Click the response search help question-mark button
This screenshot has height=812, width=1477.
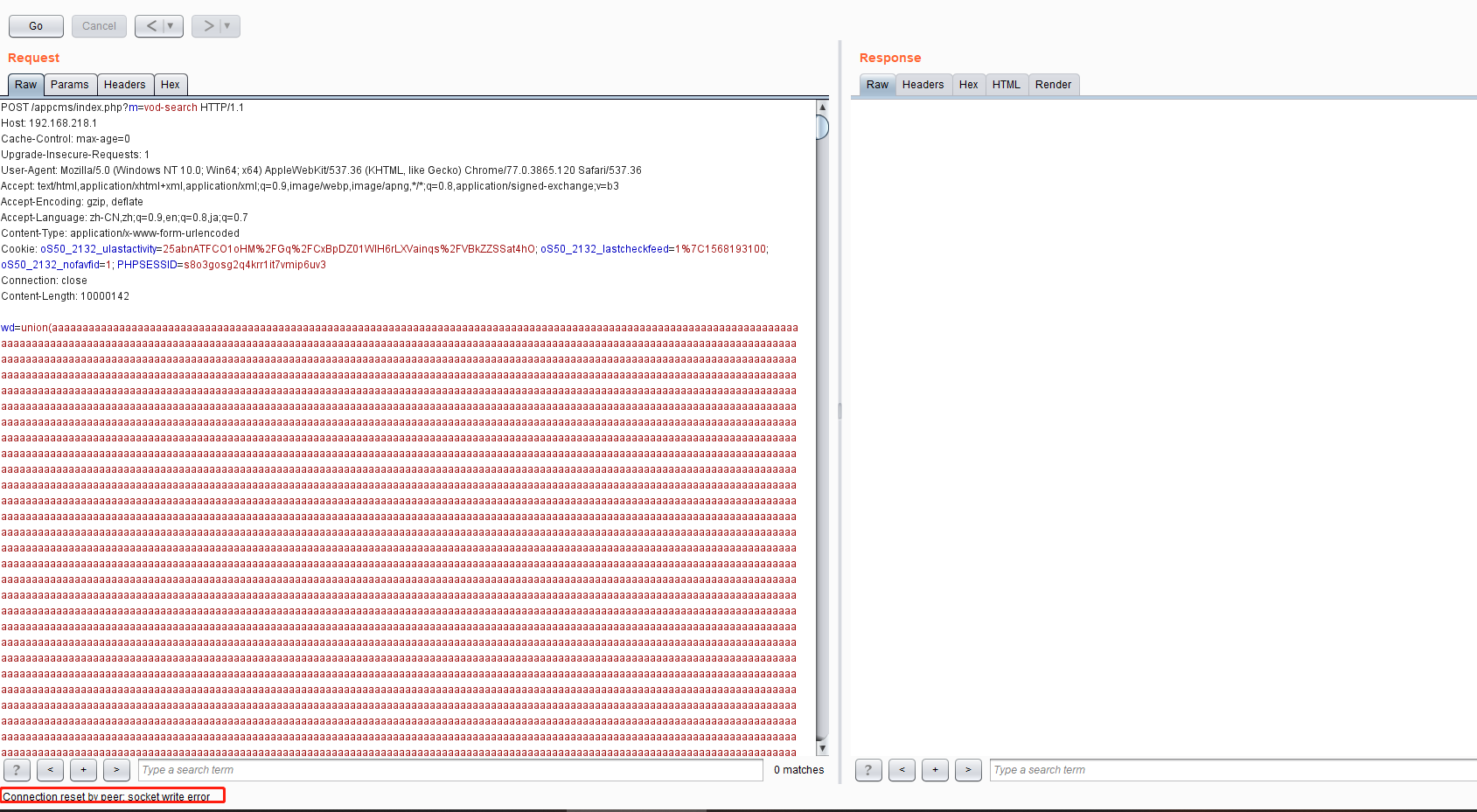[868, 770]
